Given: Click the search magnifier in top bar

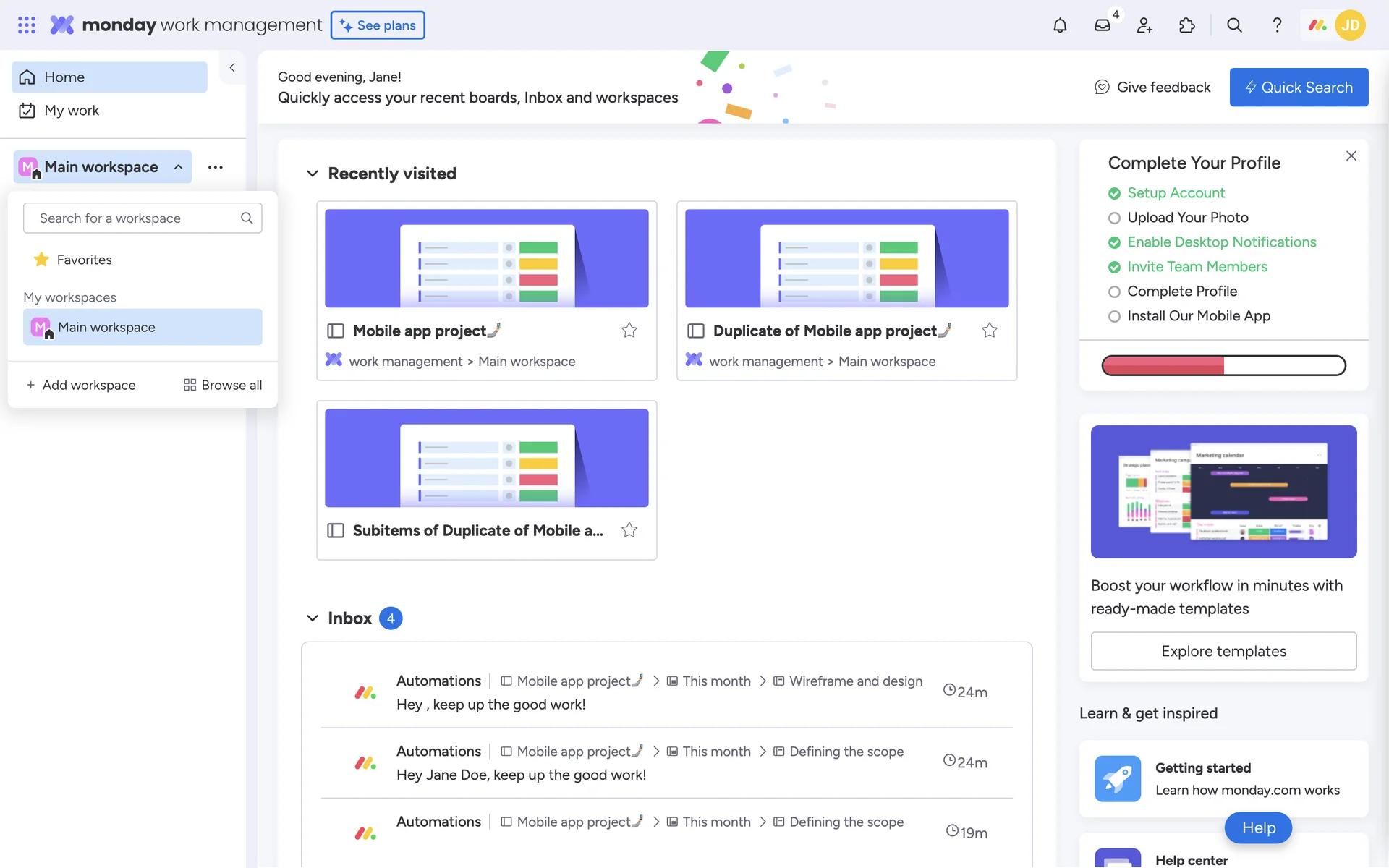Looking at the screenshot, I should (x=1234, y=25).
